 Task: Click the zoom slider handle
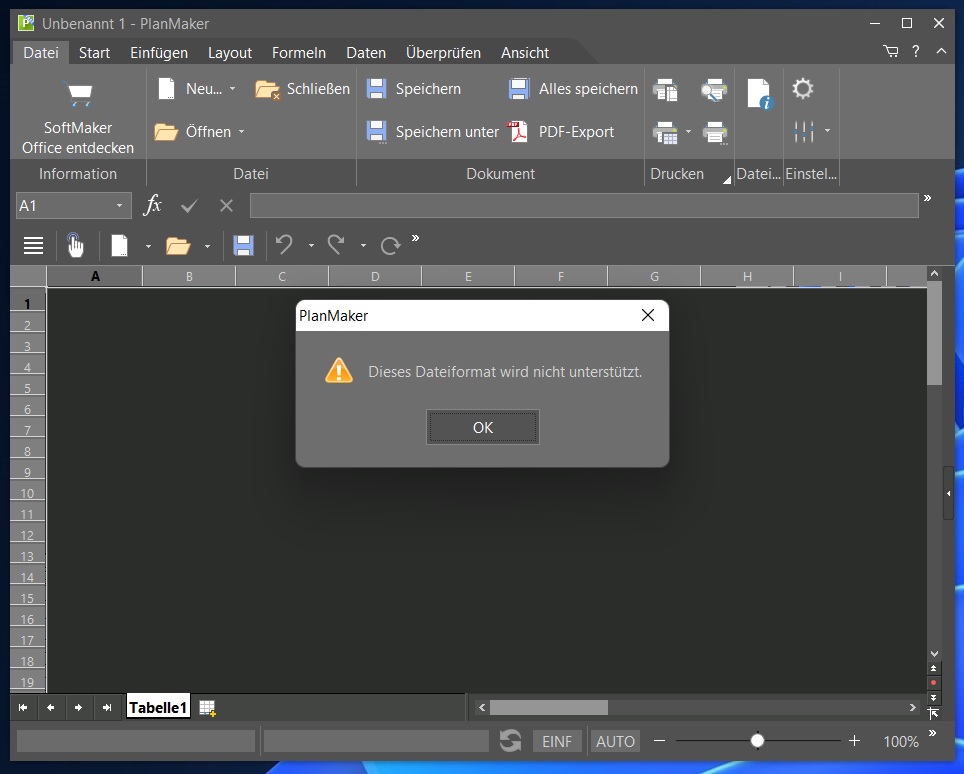click(x=757, y=741)
